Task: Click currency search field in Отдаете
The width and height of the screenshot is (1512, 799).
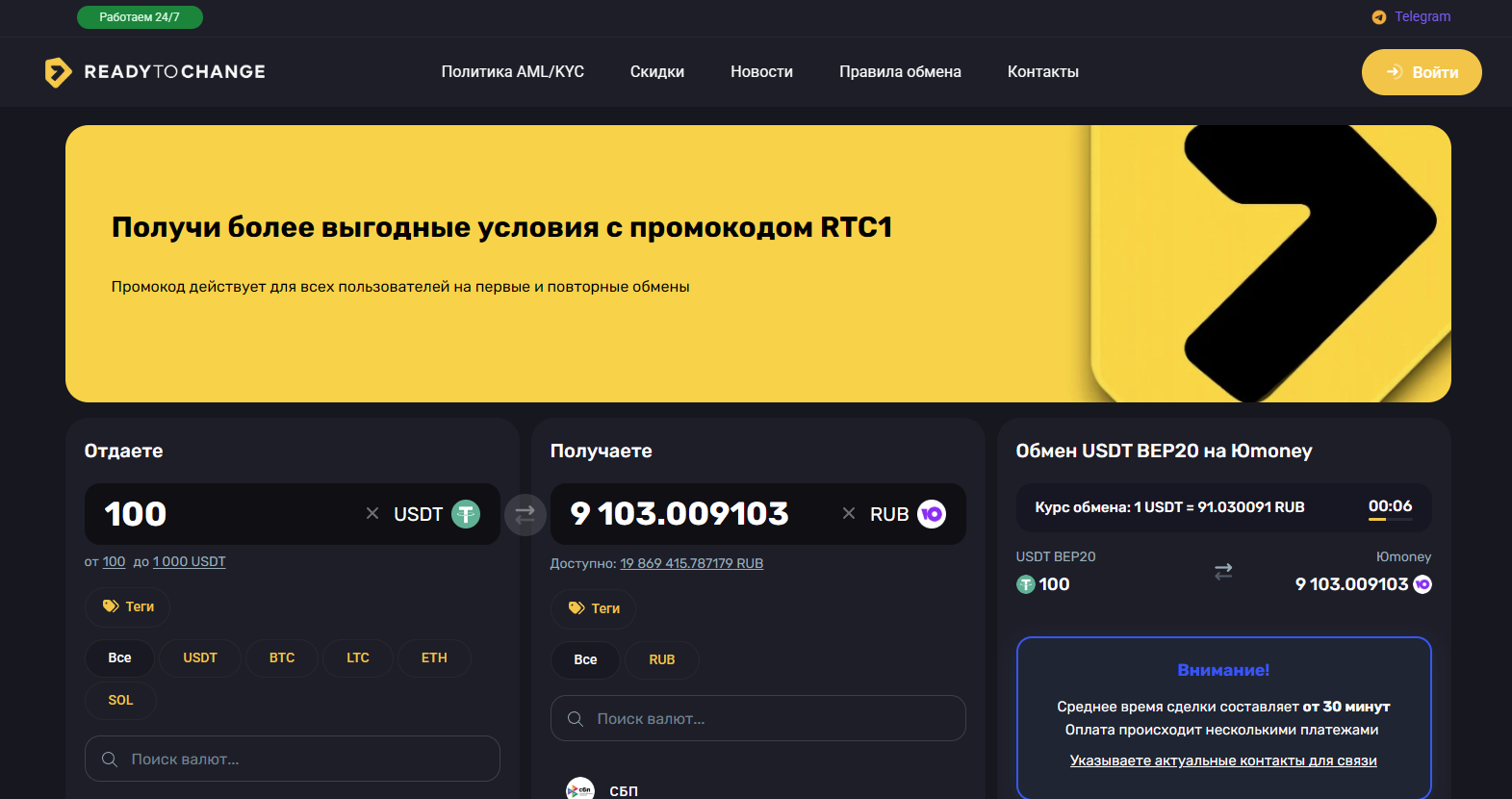Action: [x=293, y=760]
